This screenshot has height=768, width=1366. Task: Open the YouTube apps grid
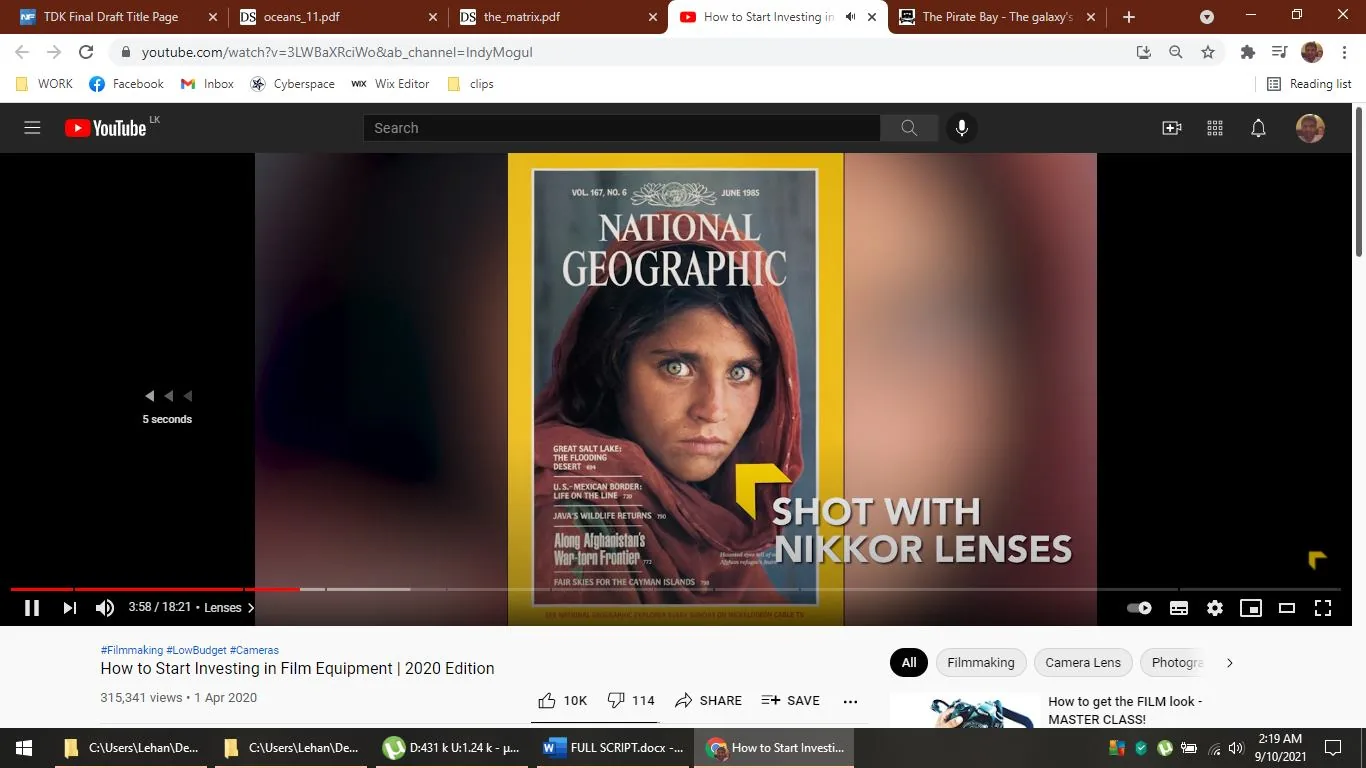[1215, 128]
